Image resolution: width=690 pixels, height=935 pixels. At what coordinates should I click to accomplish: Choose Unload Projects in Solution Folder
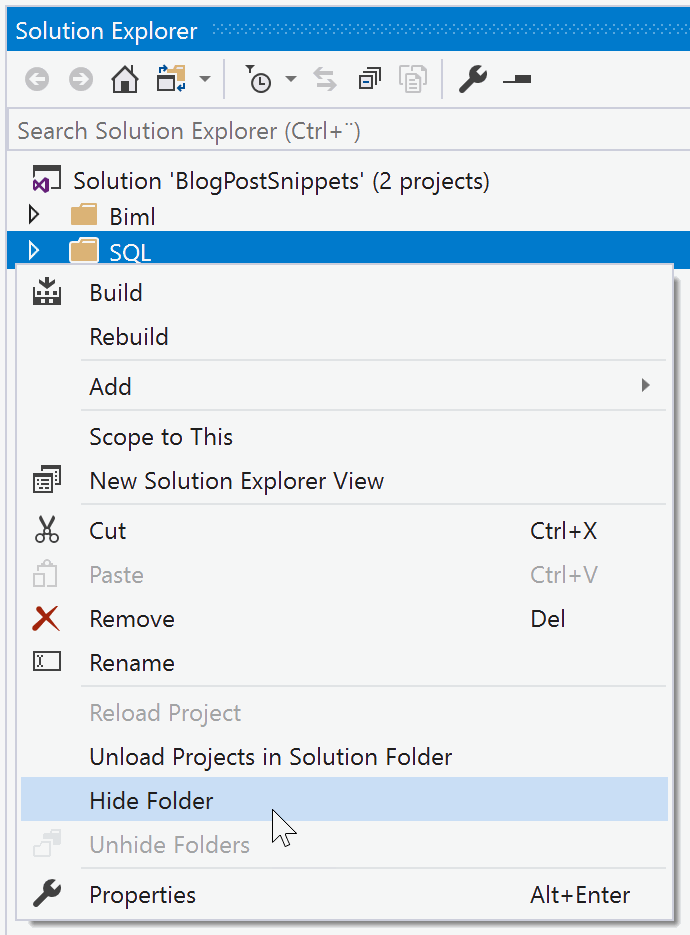point(270,757)
